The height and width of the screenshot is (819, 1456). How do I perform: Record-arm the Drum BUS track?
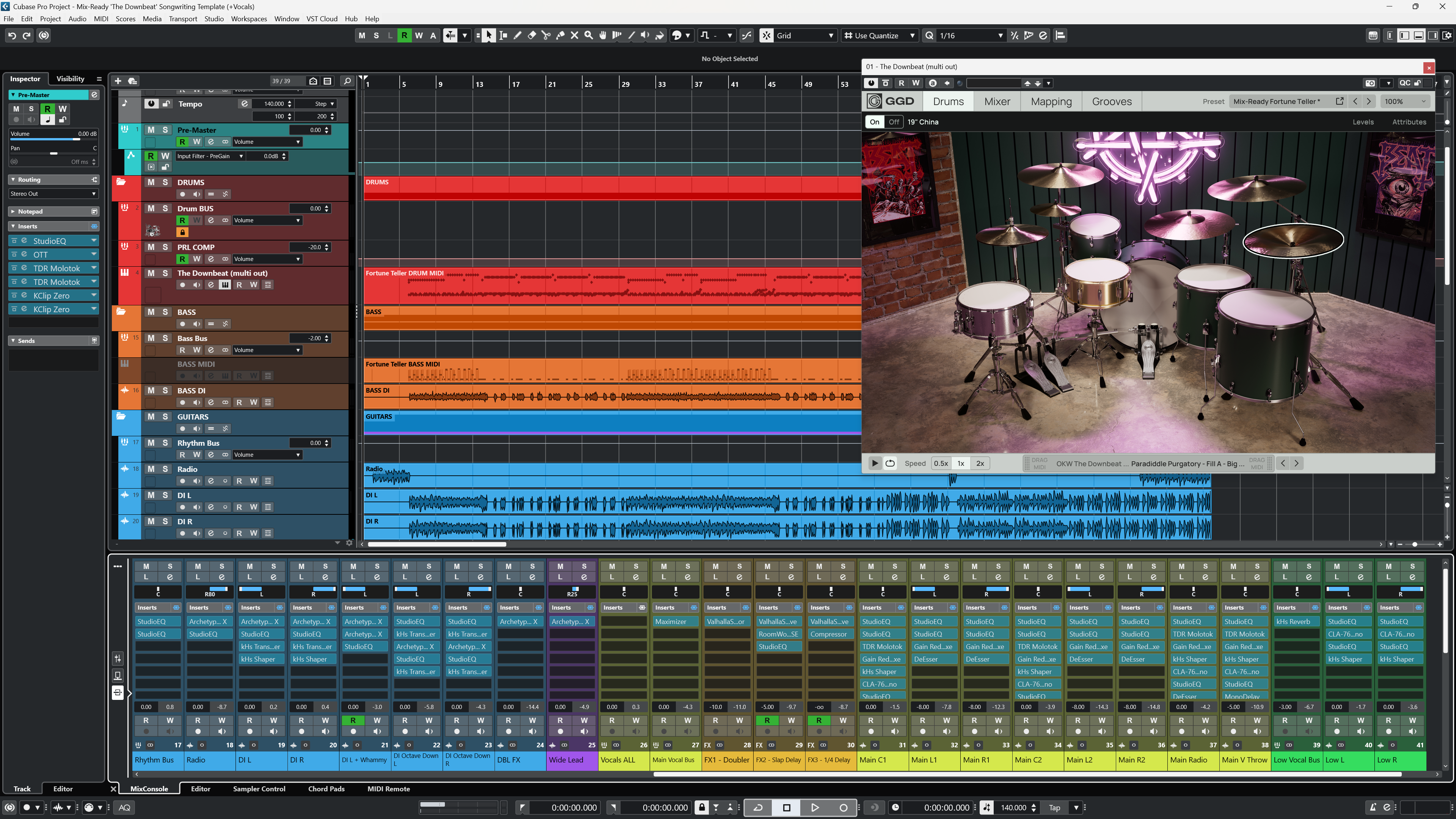point(182,220)
